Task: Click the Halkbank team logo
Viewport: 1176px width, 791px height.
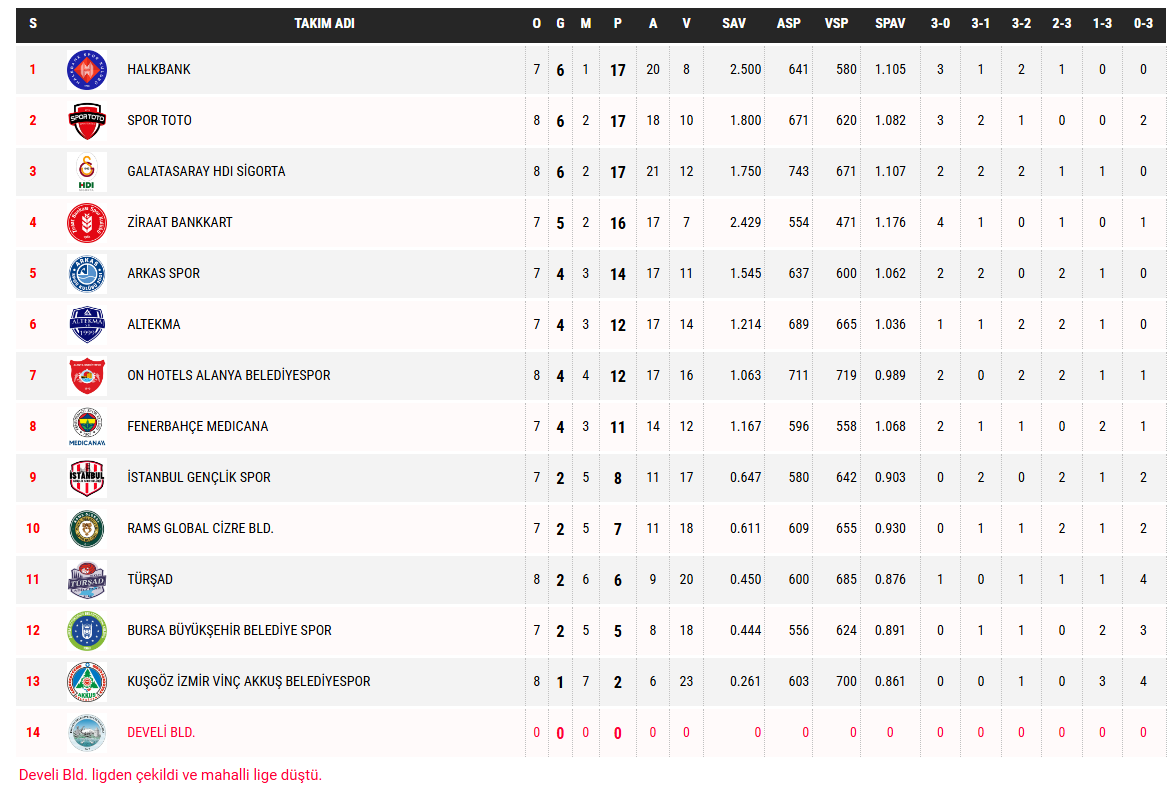Action: click(86, 70)
